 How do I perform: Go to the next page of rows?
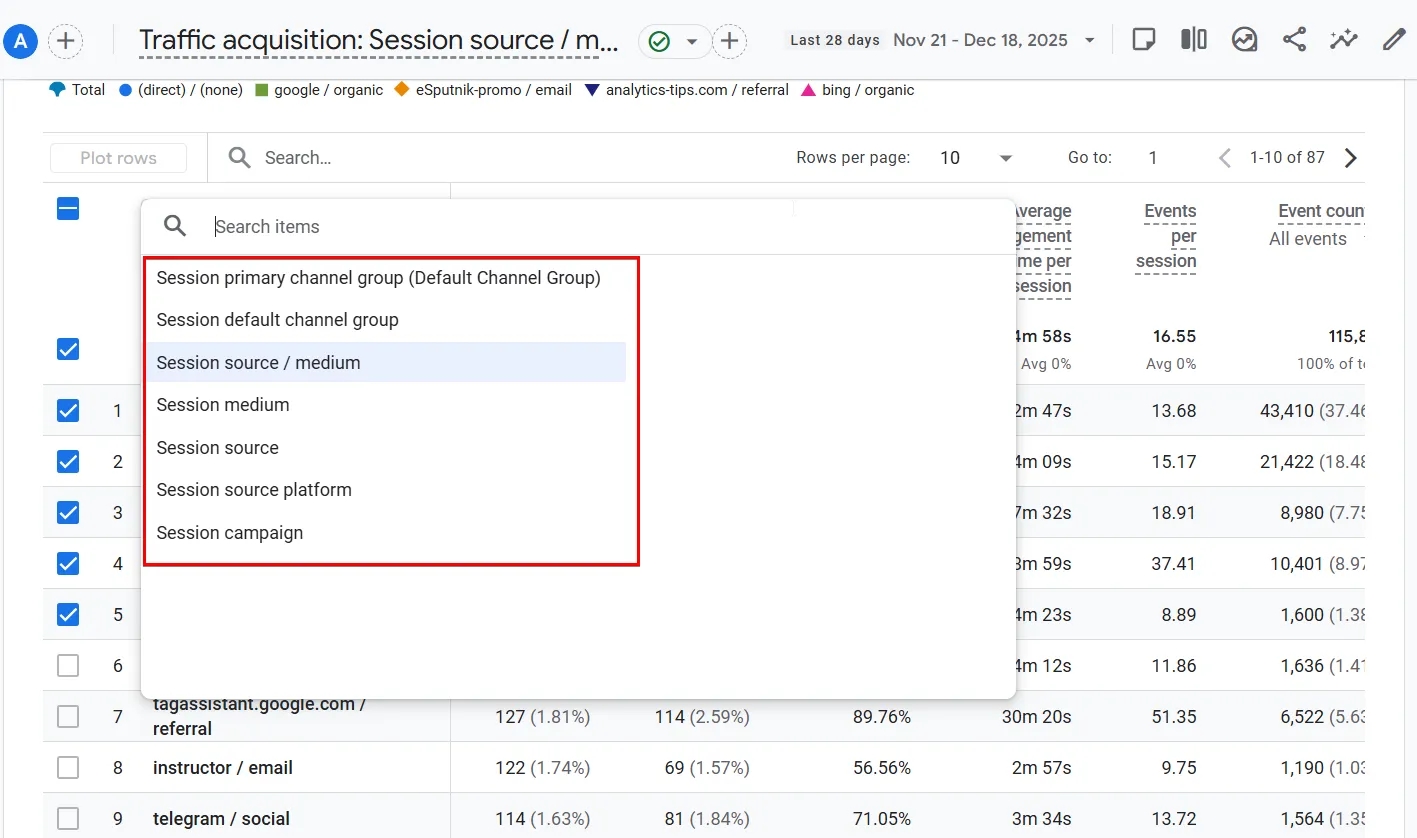(x=1351, y=158)
